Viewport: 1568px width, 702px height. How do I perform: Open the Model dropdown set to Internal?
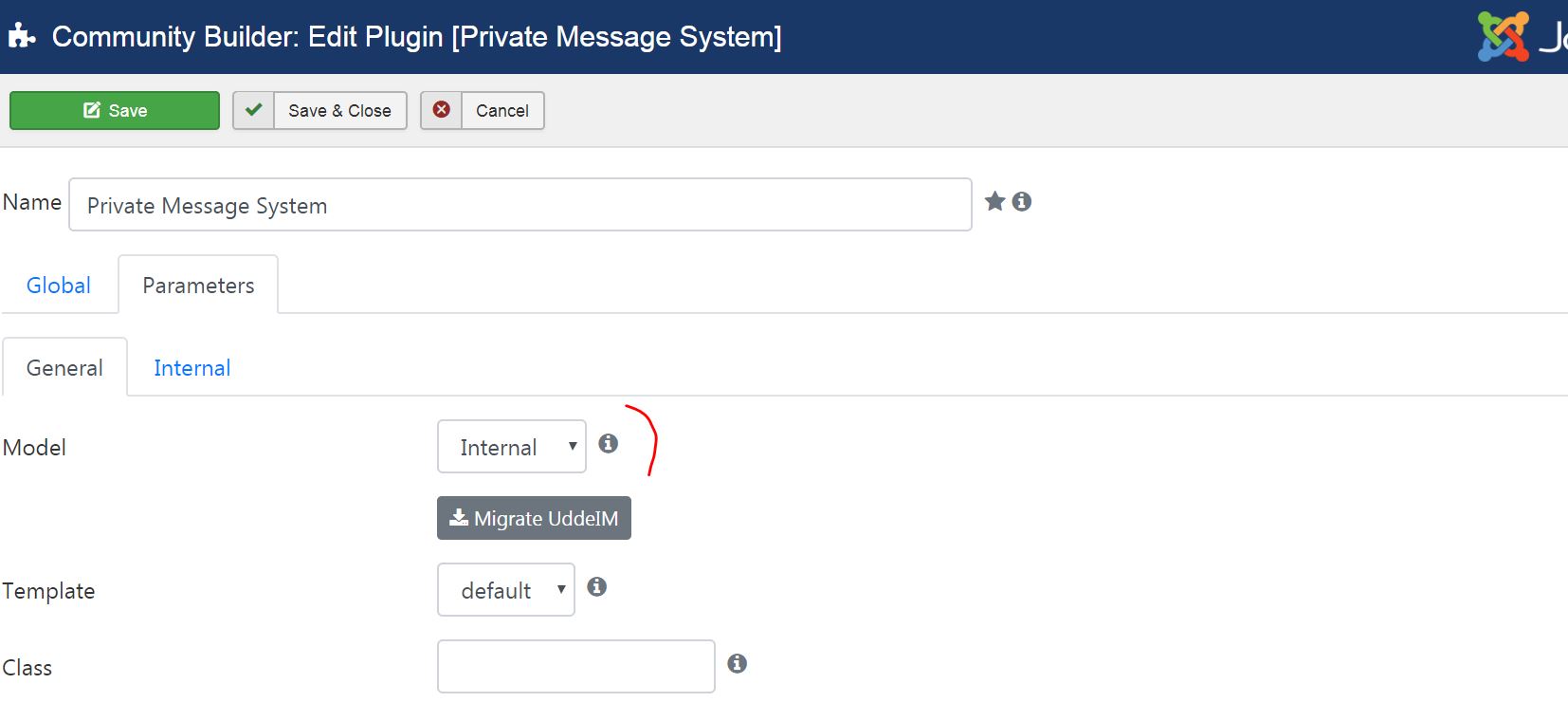(x=512, y=446)
